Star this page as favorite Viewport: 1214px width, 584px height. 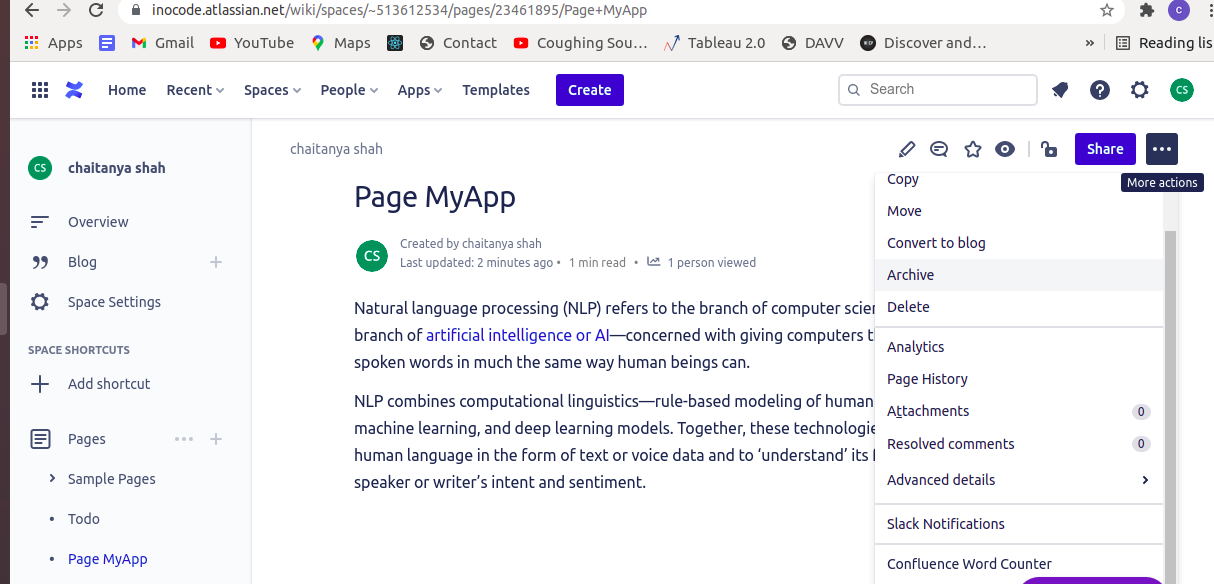[972, 149]
